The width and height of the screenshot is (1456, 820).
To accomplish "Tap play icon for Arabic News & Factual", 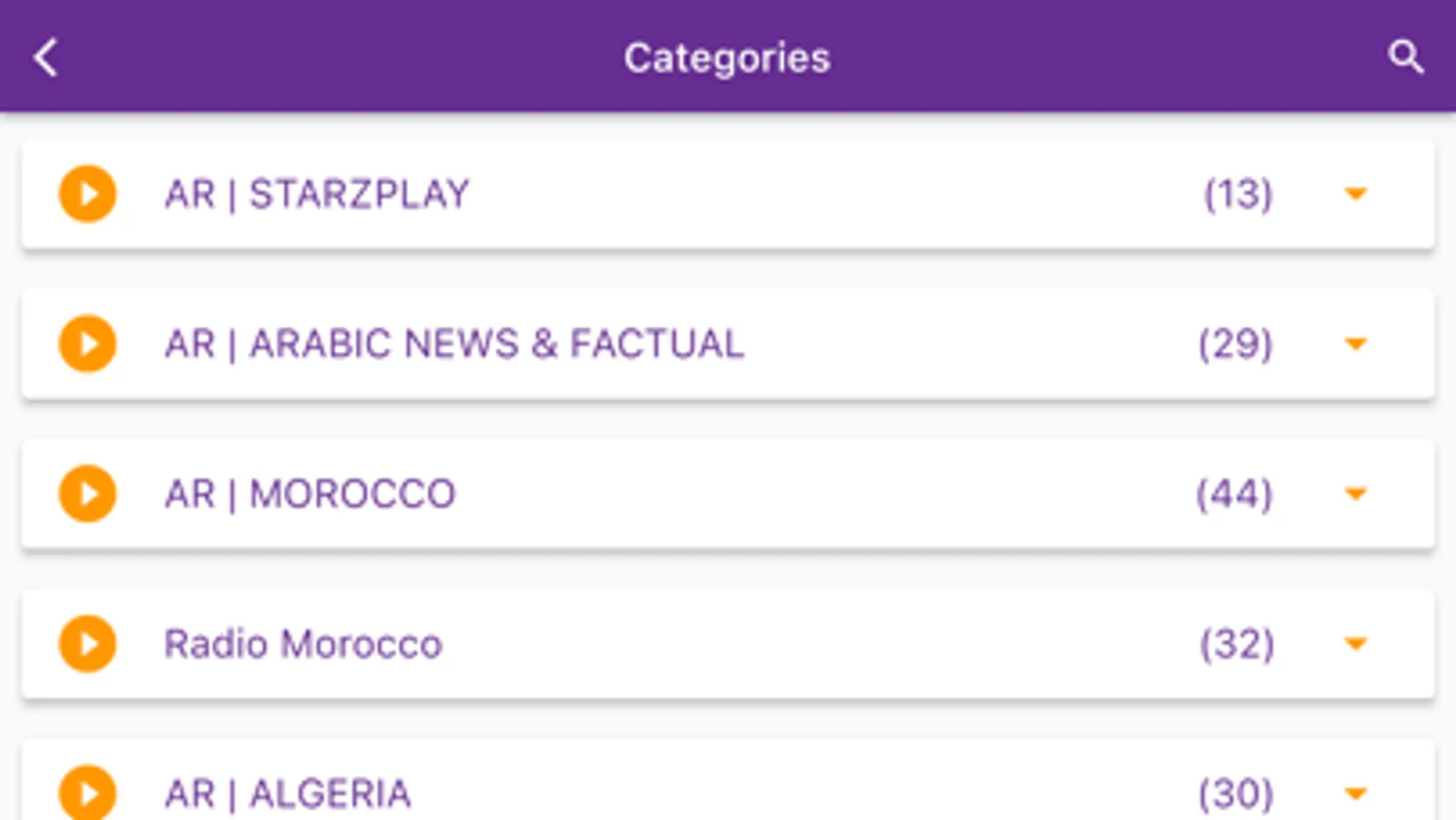I will pyautogui.click(x=87, y=343).
